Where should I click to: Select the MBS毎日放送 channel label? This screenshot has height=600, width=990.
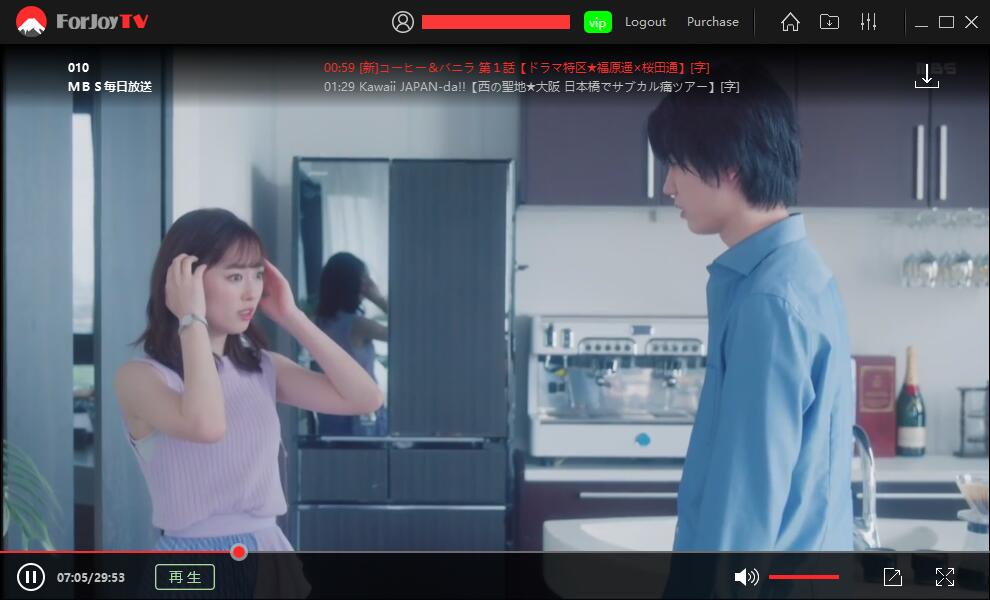coord(110,85)
